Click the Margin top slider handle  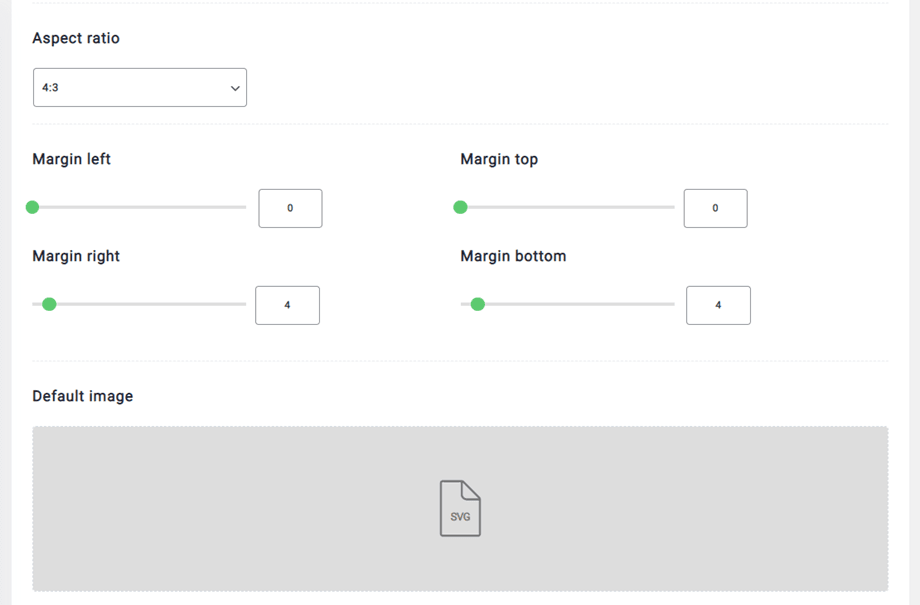[x=460, y=207]
